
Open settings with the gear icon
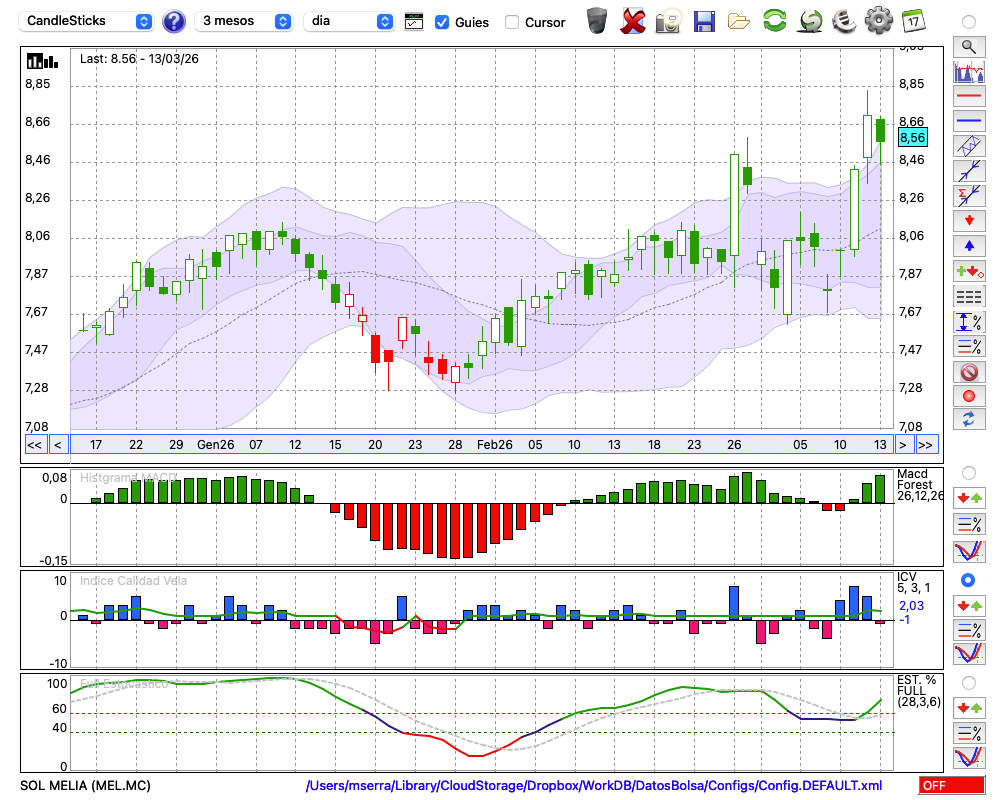tap(878, 20)
